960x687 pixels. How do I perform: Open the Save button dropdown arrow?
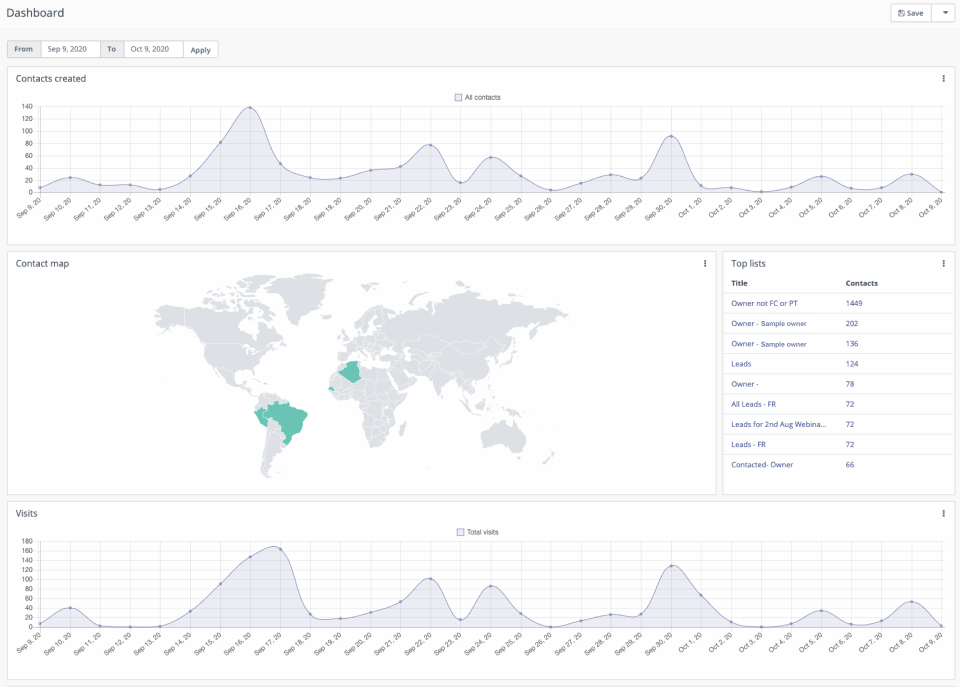pyautogui.click(x=943, y=13)
